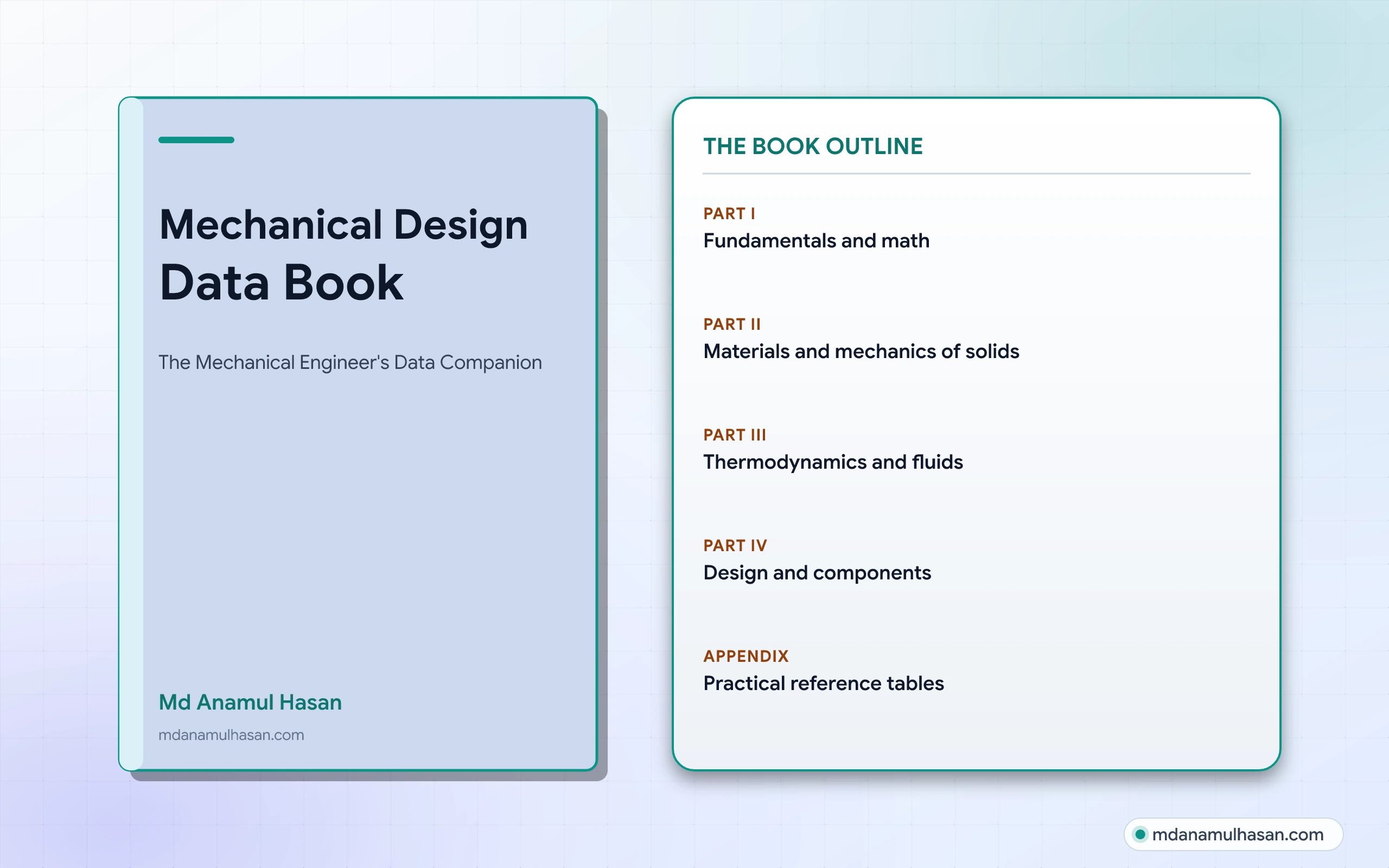Viewport: 1389px width, 868px height.
Task: Select 'Practical reference tables' entry
Action: pyautogui.click(x=824, y=683)
